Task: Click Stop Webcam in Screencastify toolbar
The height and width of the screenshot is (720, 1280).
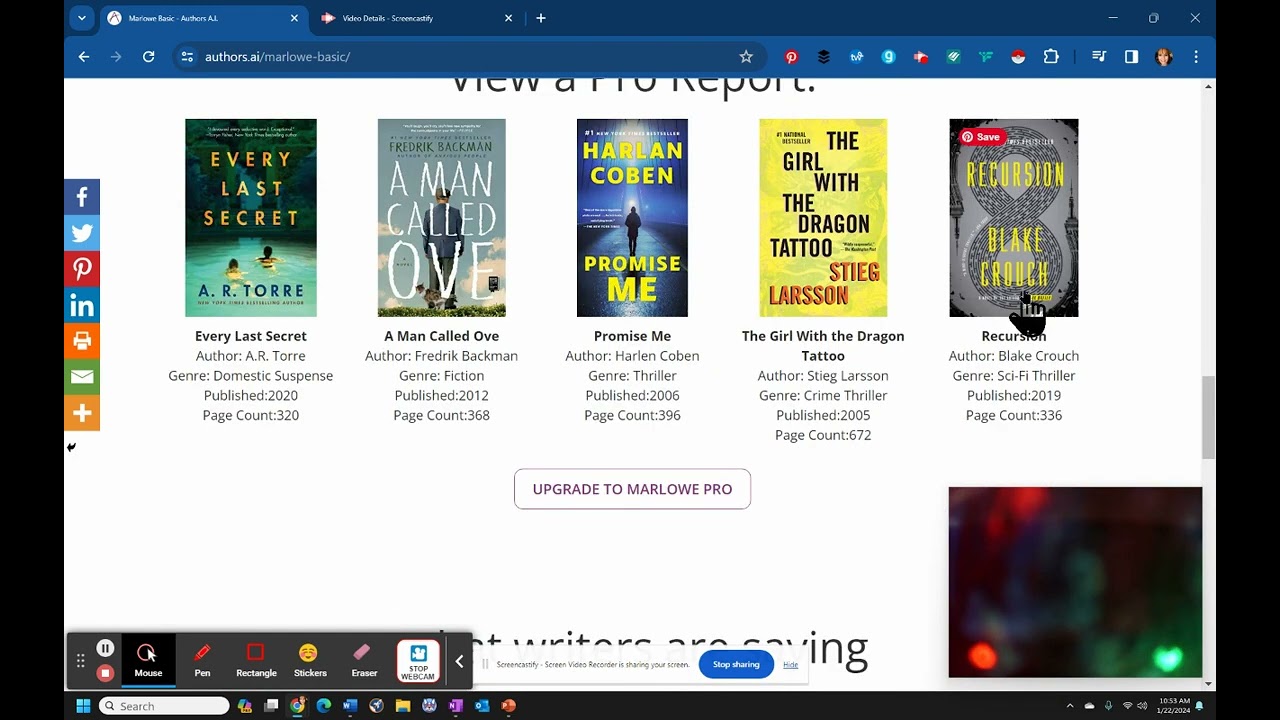Action: pyautogui.click(x=418, y=661)
